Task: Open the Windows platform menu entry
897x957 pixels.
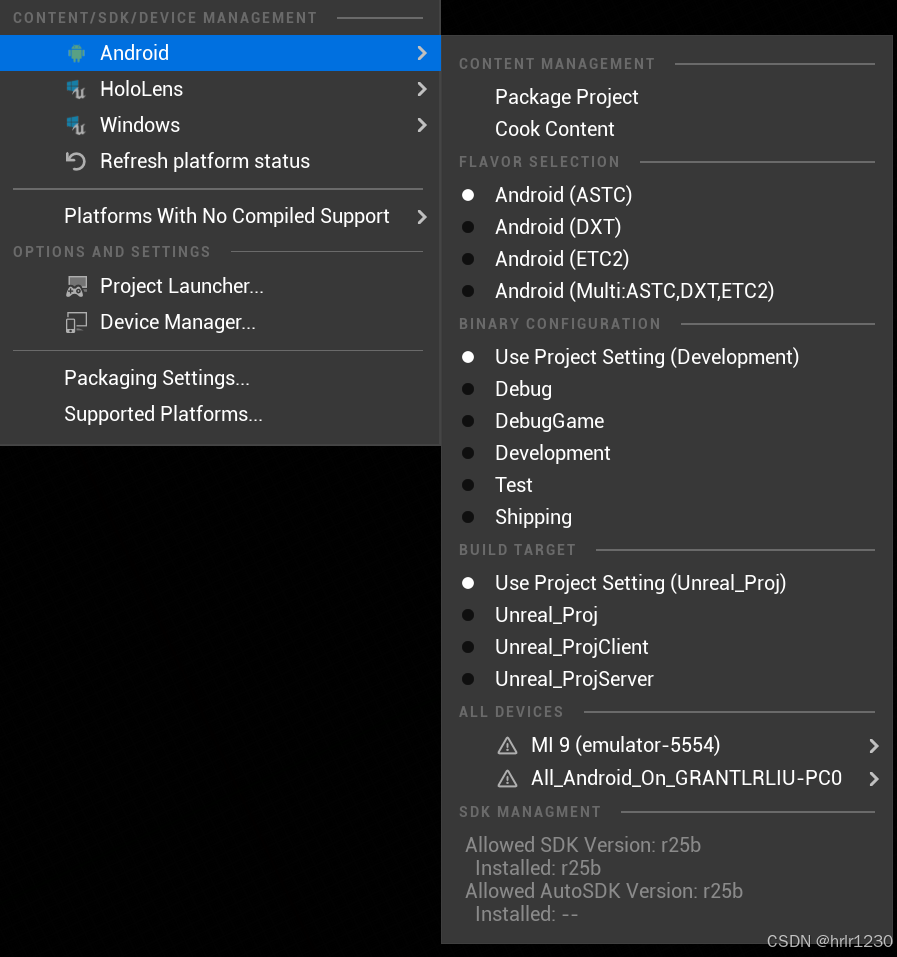Action: (220, 125)
